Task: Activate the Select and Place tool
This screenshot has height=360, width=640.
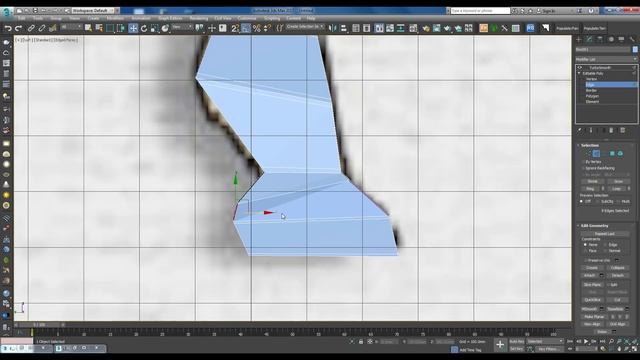Action: coord(165,28)
